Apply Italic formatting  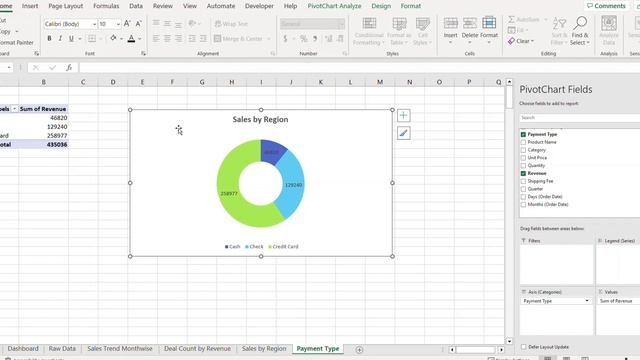(60, 38)
